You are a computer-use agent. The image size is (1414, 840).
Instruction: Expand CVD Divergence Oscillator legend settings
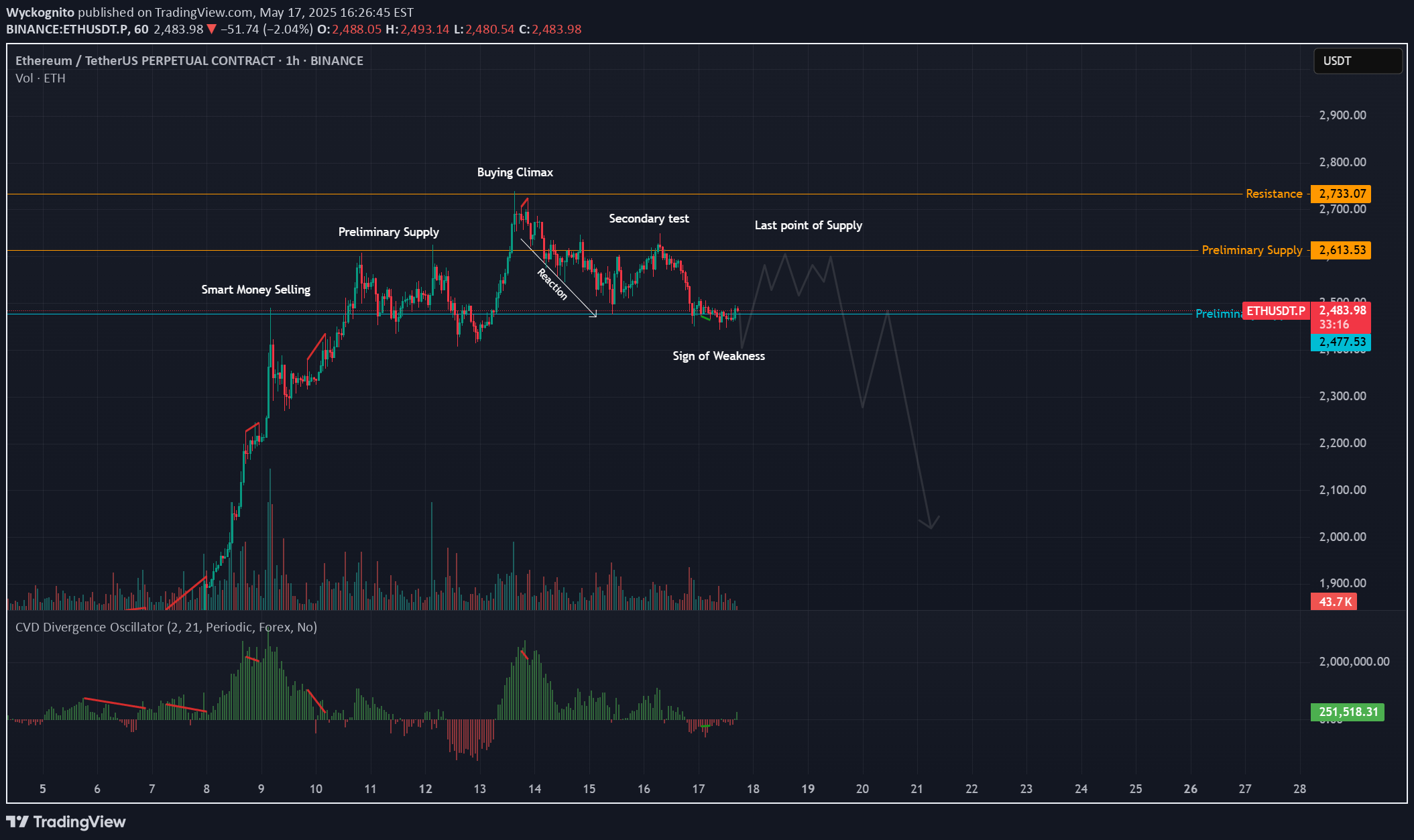[x=166, y=627]
